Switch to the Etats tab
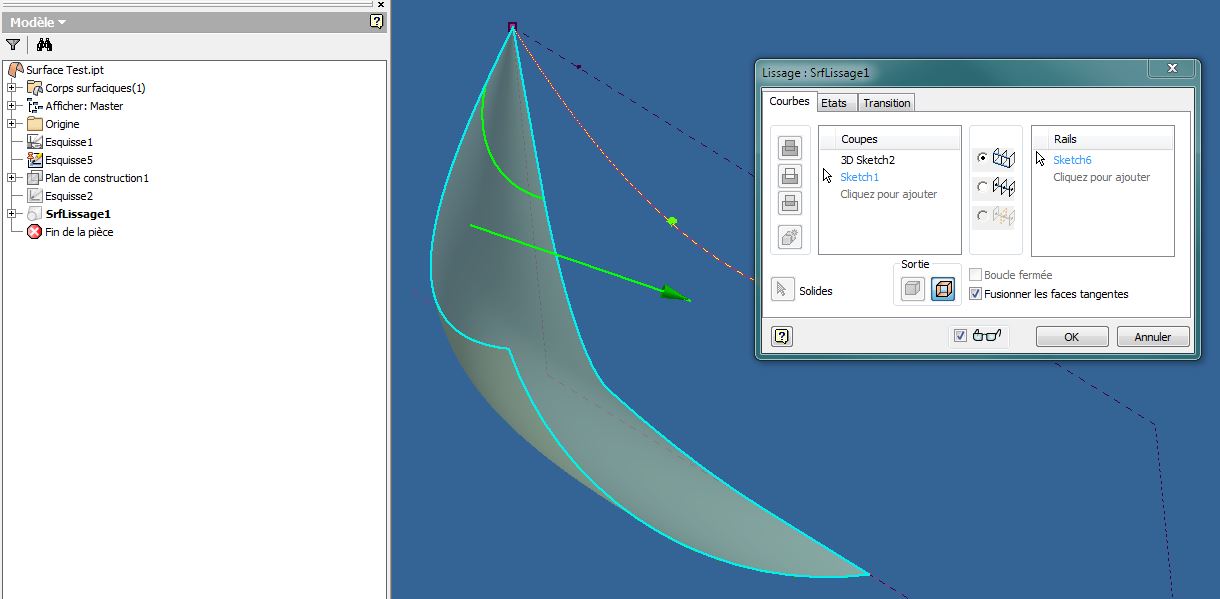Screen dimensions: 1220x599 pyautogui.click(x=836, y=102)
